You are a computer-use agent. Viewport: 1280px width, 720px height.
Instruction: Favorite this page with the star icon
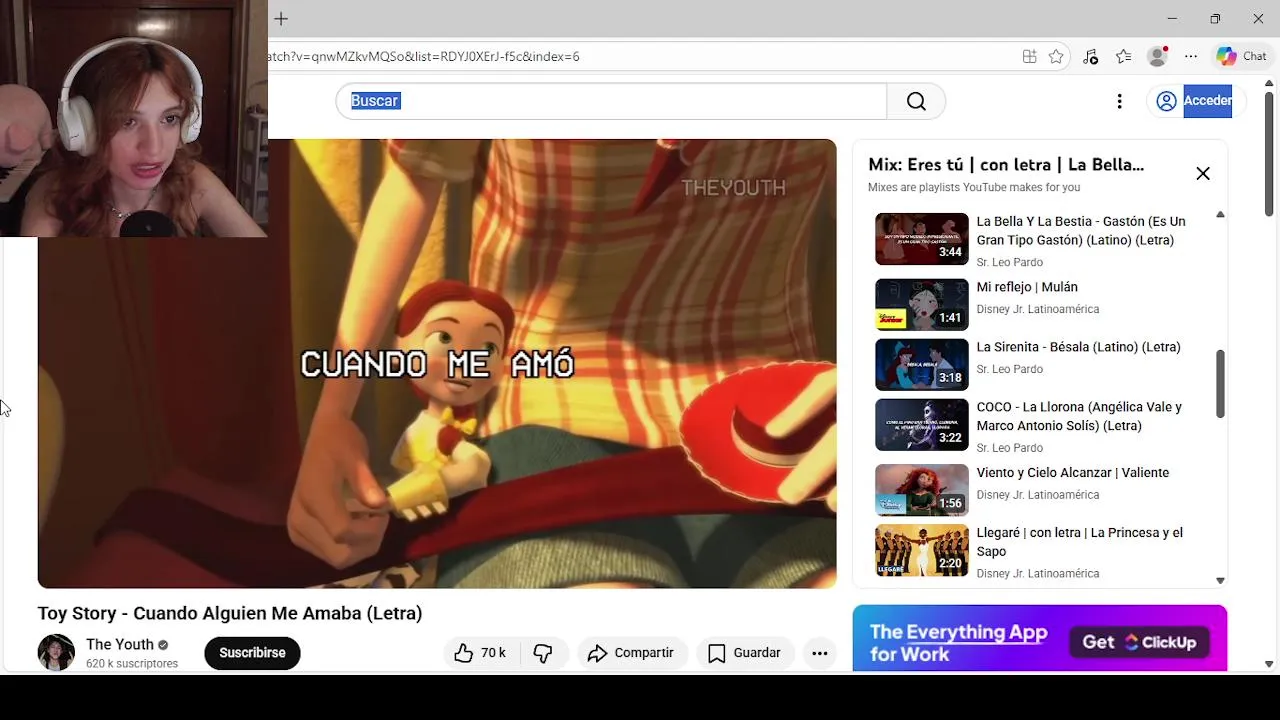pos(1056,57)
